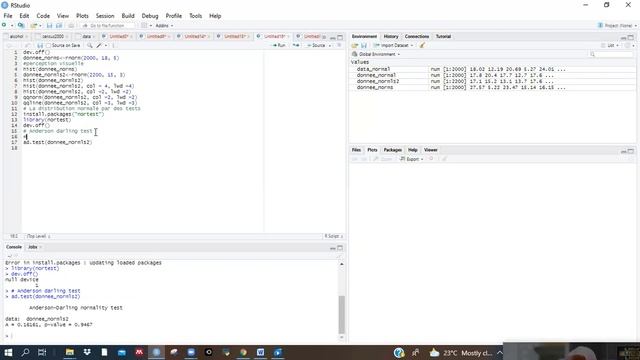The image size is (640, 360).
Task: Click the Windows Start button
Action: coord(8,352)
